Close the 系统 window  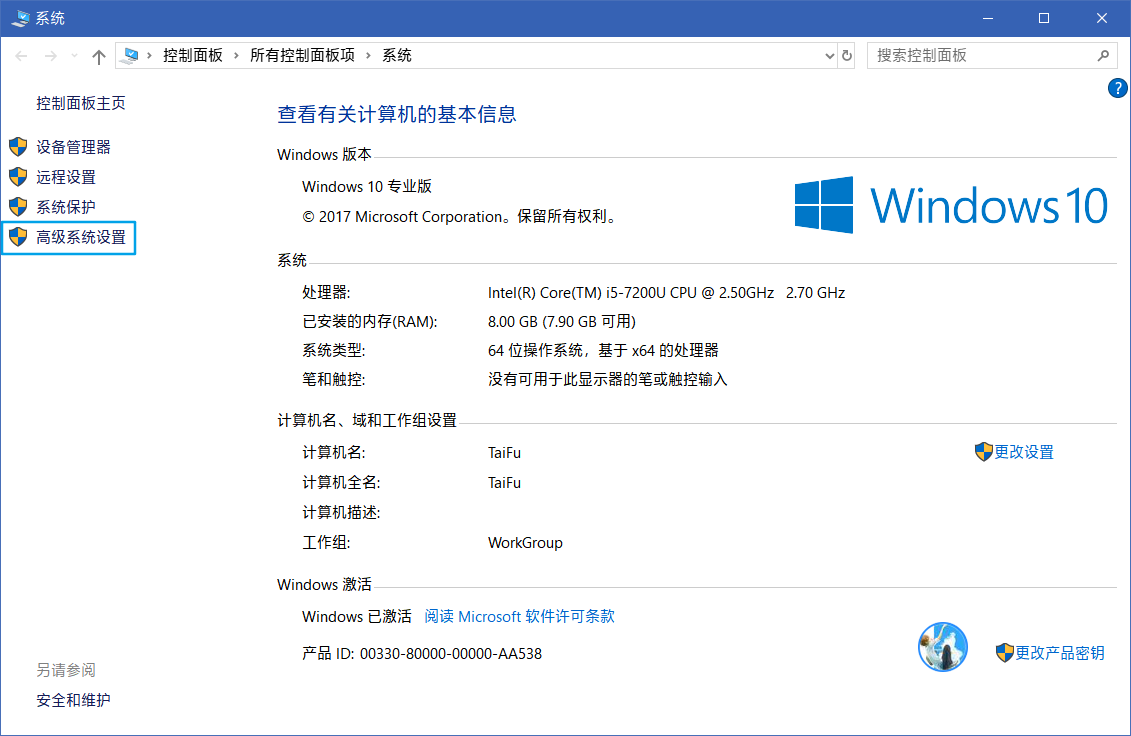pyautogui.click(x=1101, y=18)
